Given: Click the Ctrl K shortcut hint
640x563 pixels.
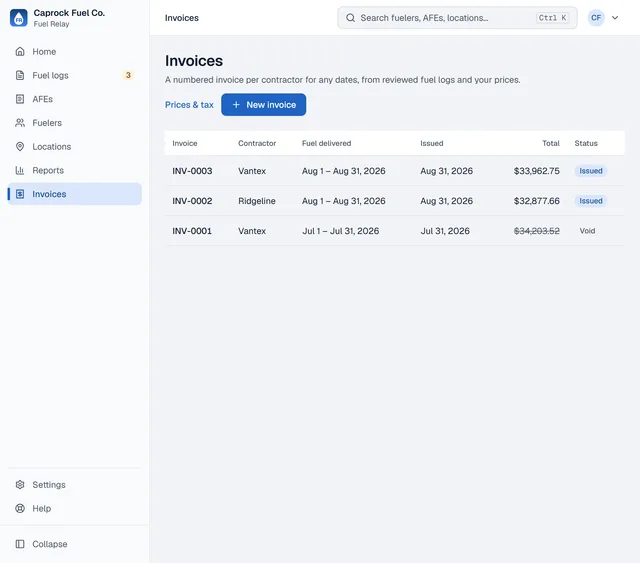Looking at the screenshot, I should coord(552,18).
